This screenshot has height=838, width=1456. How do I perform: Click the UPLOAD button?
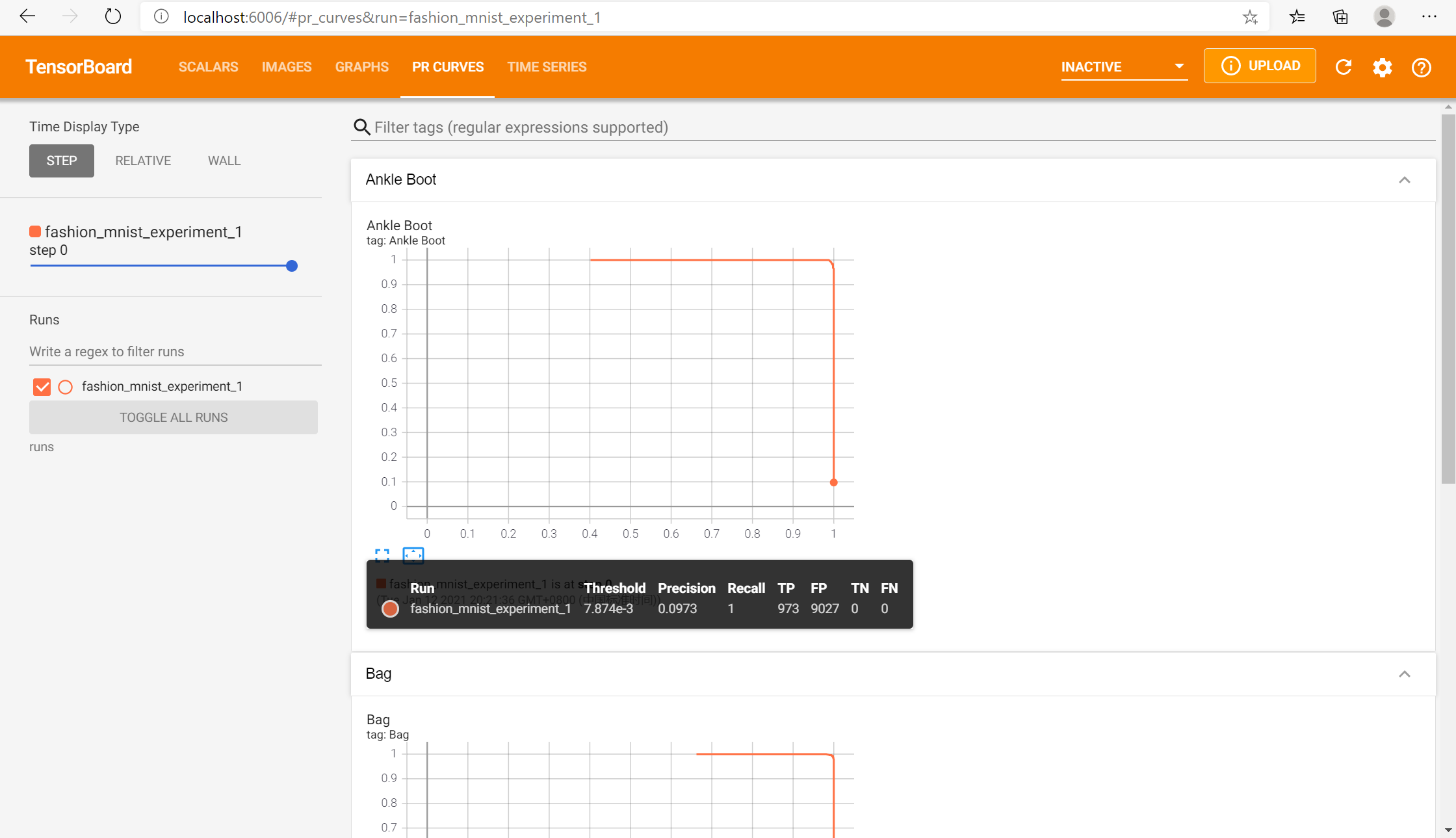tap(1260, 66)
